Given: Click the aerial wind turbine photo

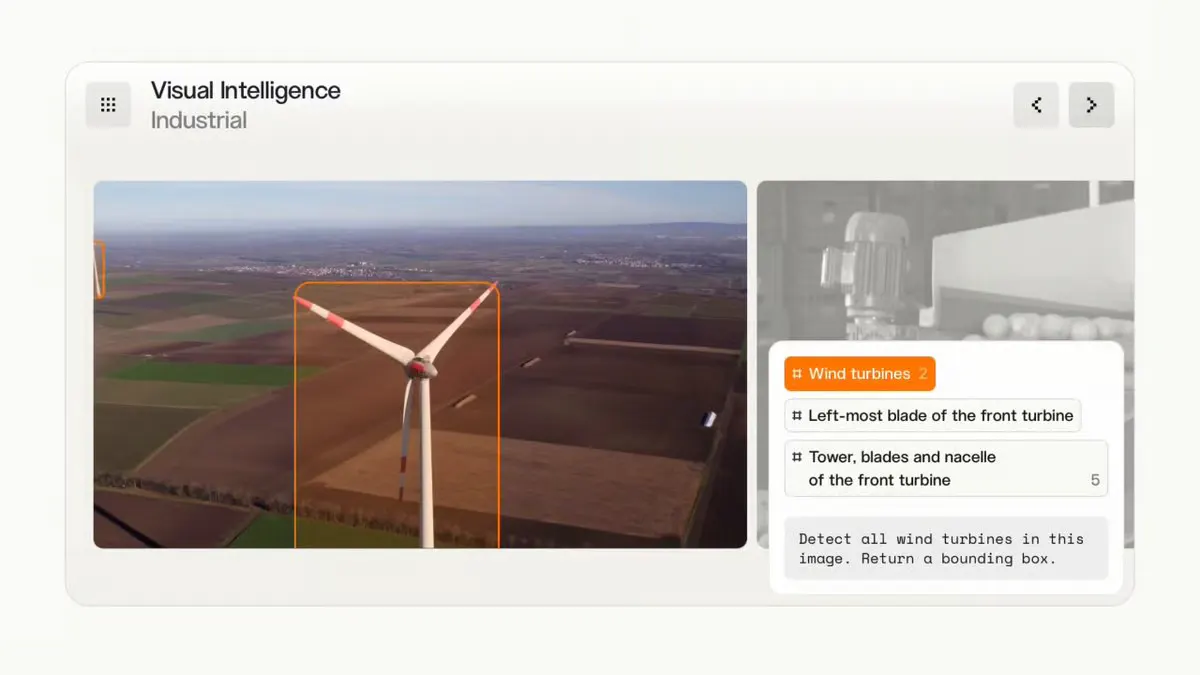Looking at the screenshot, I should [420, 364].
